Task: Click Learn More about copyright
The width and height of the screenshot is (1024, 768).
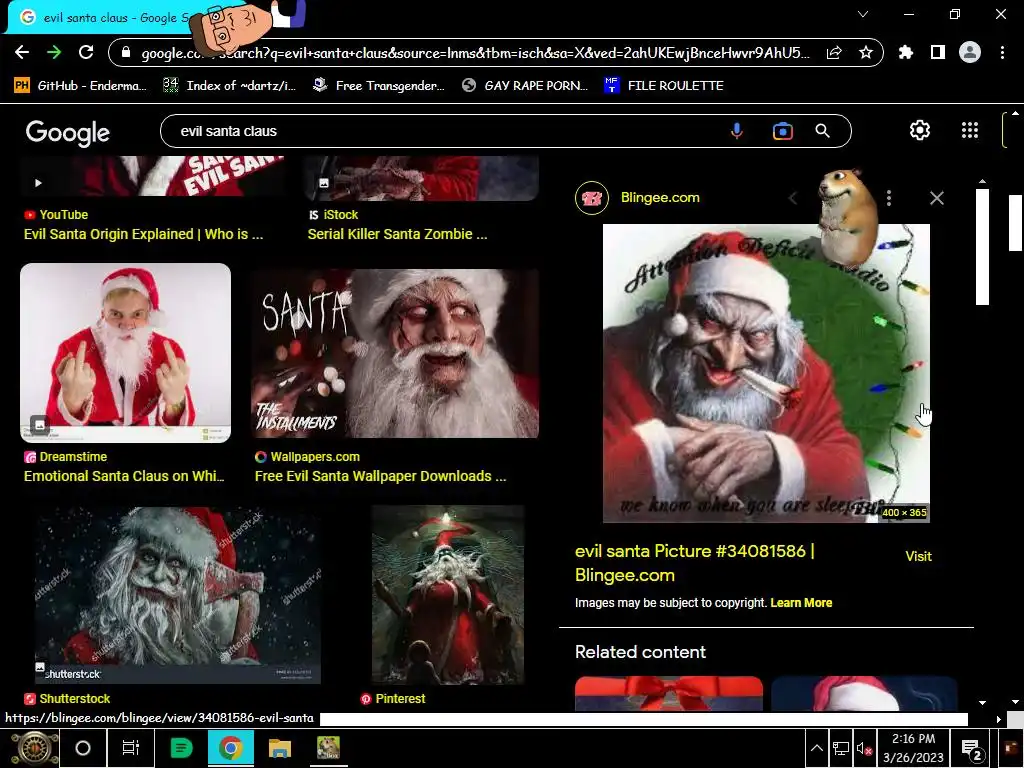Action: 801,603
